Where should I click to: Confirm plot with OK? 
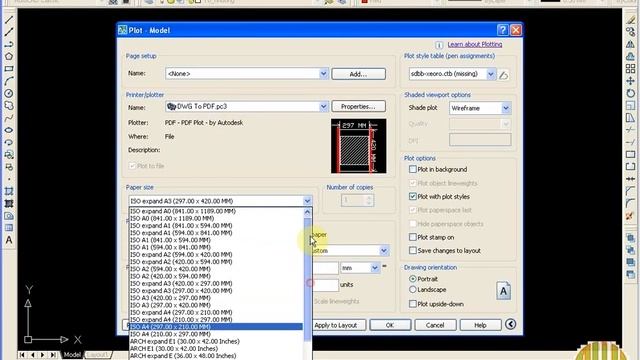pyautogui.click(x=390, y=325)
